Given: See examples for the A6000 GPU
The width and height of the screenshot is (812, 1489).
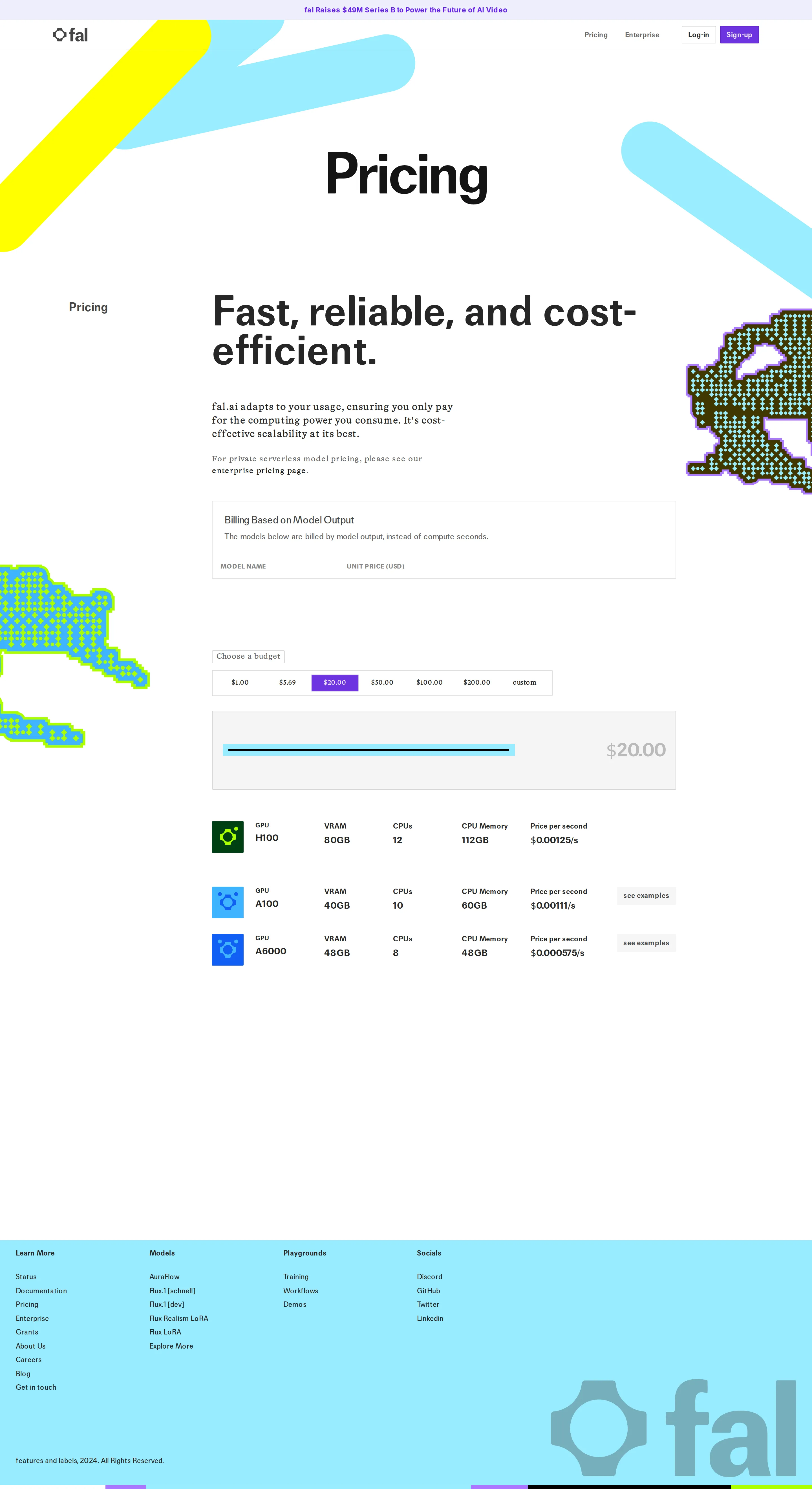Looking at the screenshot, I should click(646, 943).
